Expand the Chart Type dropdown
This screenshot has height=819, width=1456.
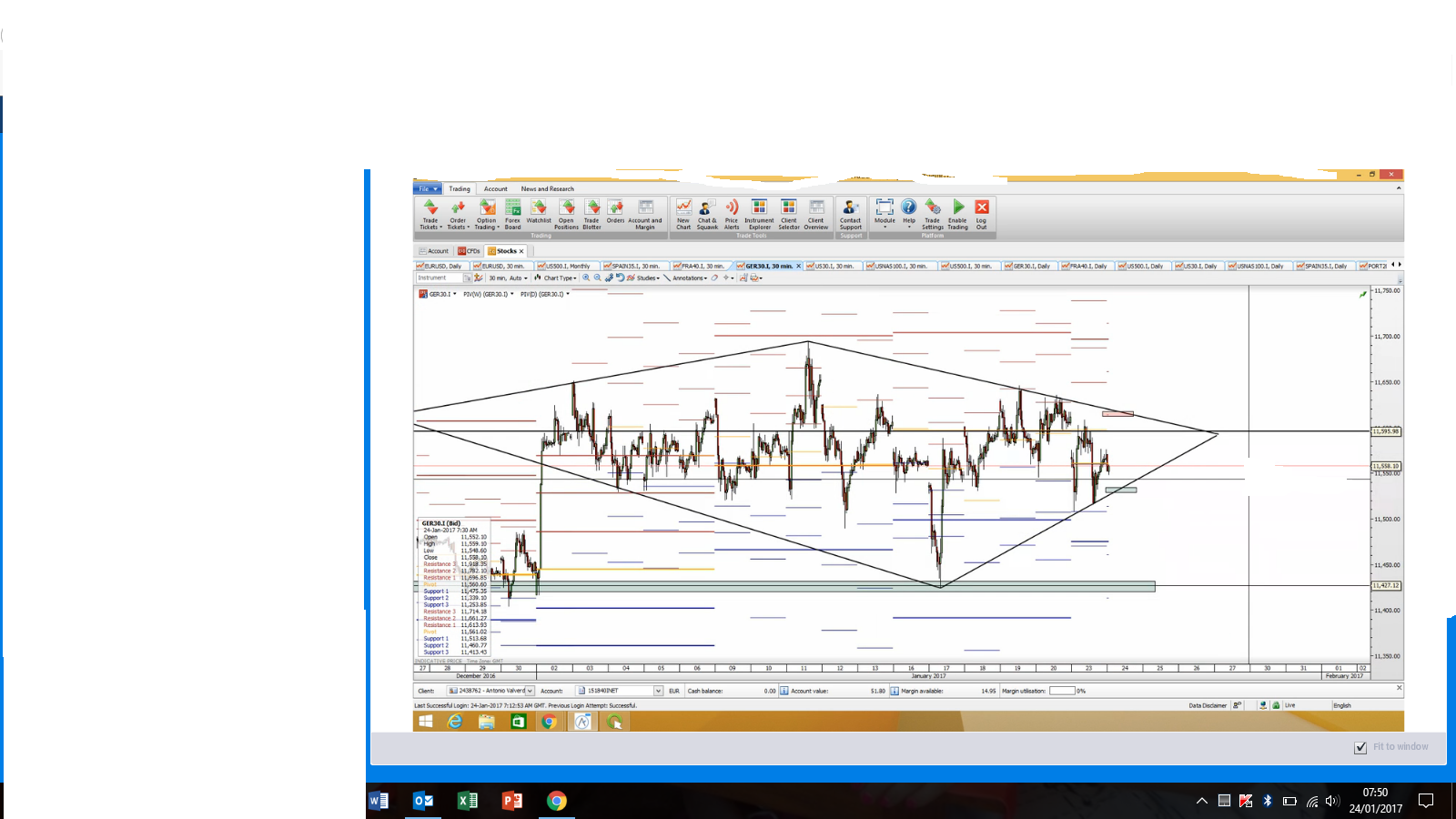coord(557,278)
